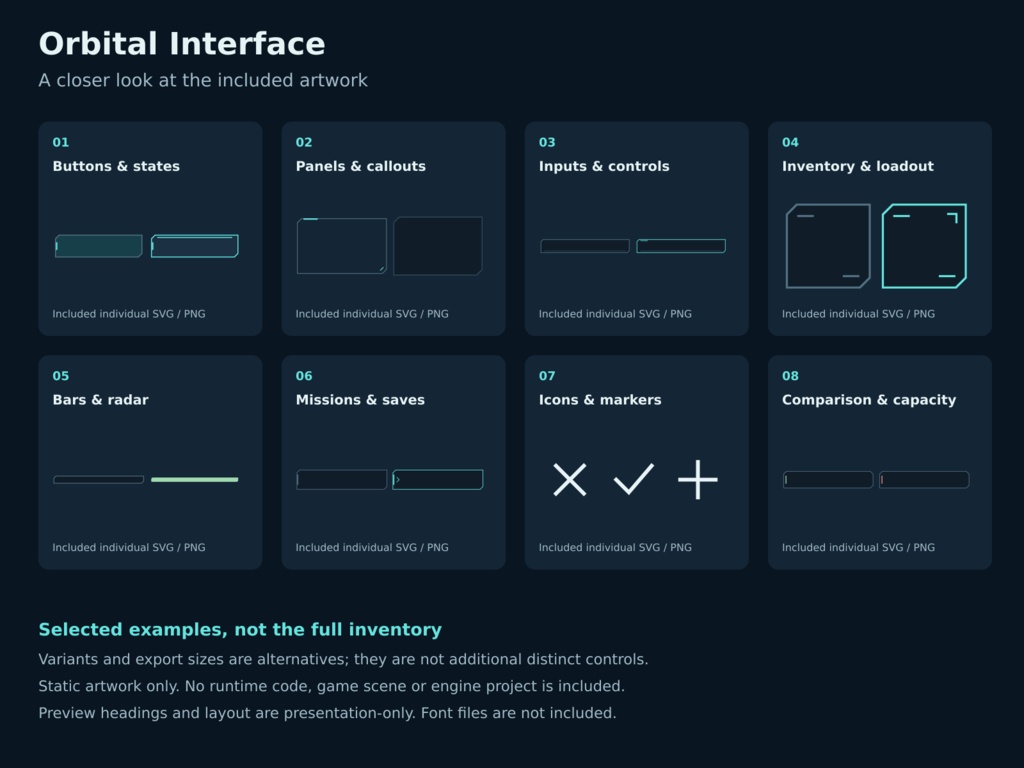Image resolution: width=1024 pixels, height=768 pixels.
Task: Open the Comparison & capacity card title
Action: tap(869, 400)
